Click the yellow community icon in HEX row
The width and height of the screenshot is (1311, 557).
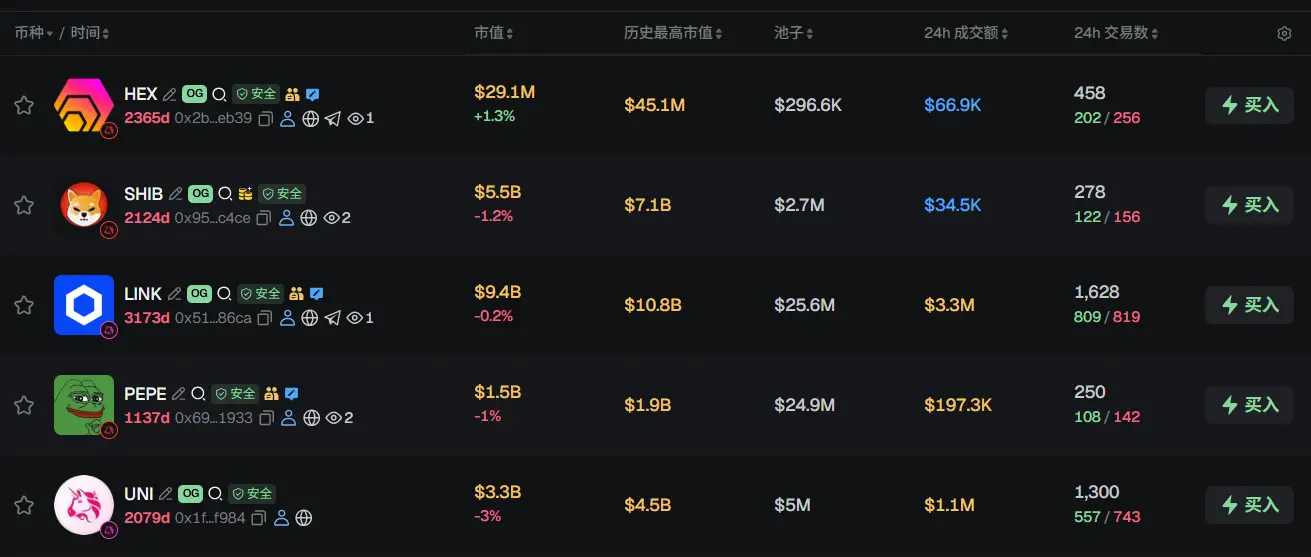[292, 94]
